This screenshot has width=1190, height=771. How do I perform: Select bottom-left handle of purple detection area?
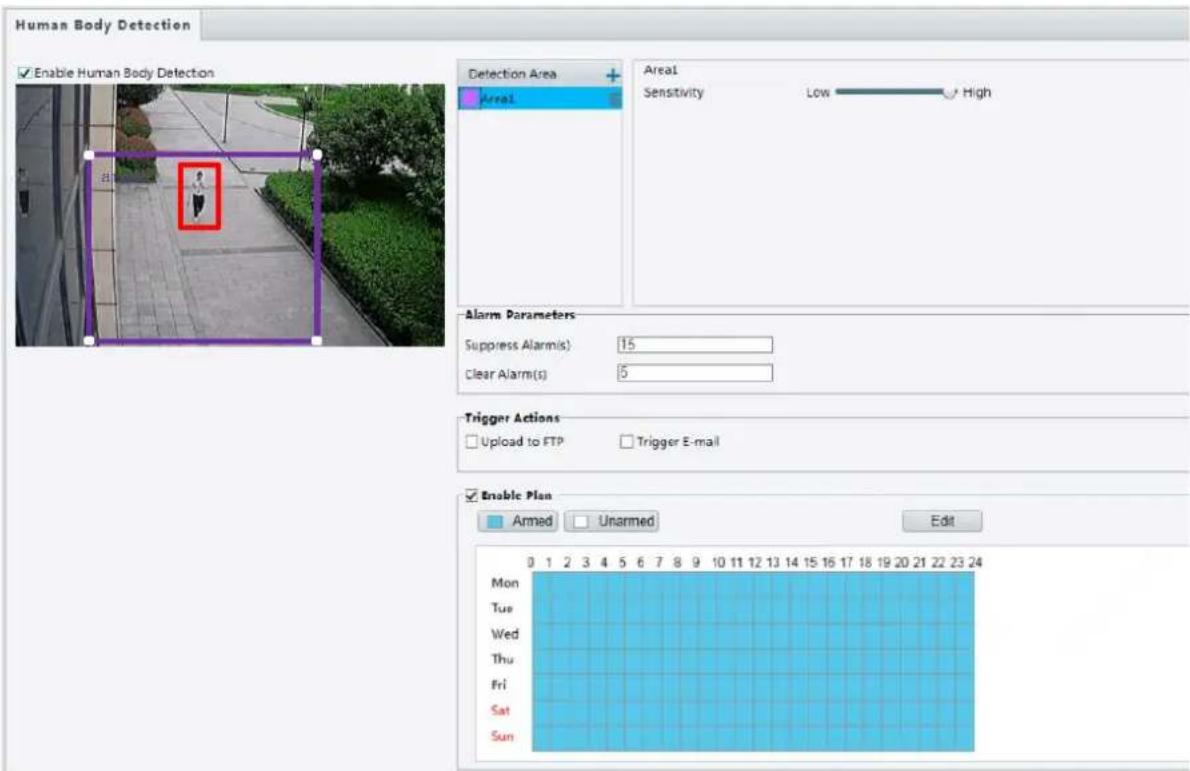[x=90, y=341]
